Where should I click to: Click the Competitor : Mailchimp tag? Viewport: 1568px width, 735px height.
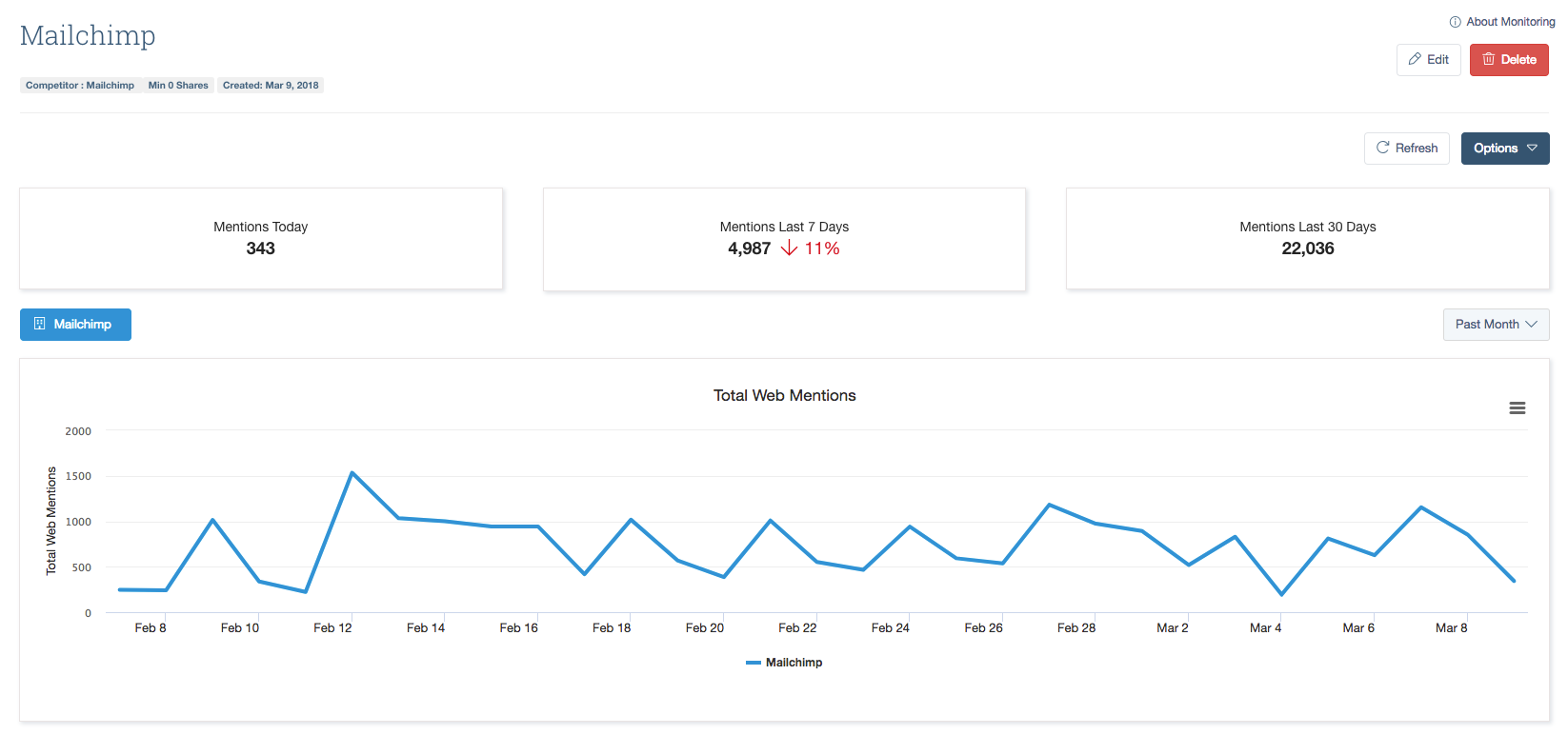tap(80, 85)
